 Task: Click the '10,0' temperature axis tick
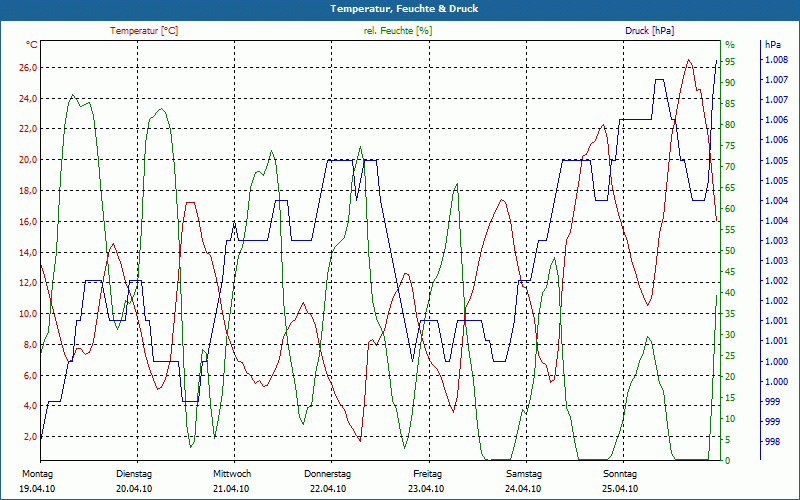coord(28,314)
